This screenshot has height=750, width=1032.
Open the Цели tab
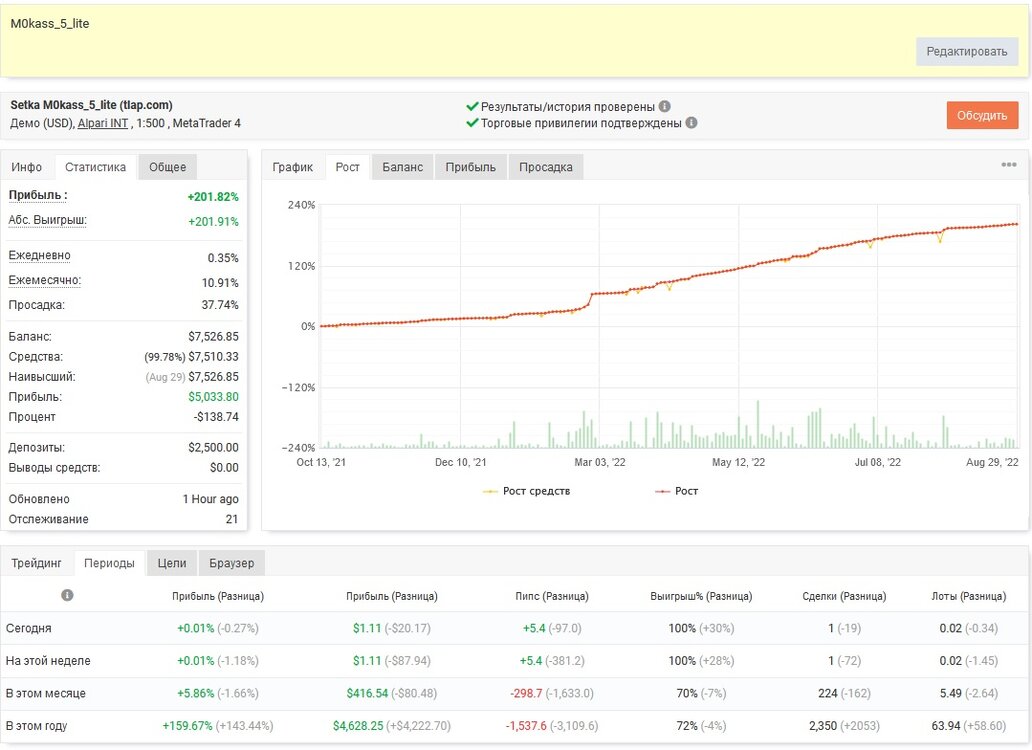coord(172,563)
